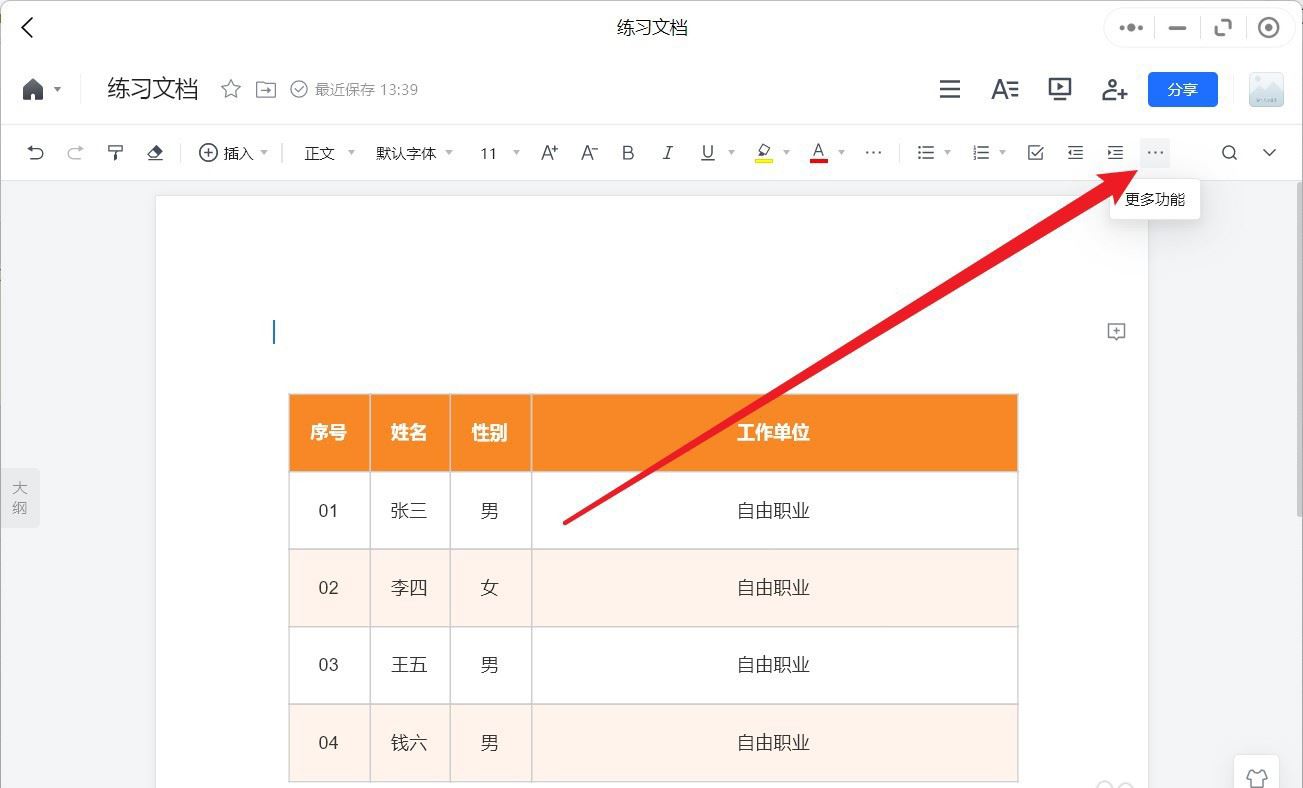Click the eraser clear-format icon

(x=155, y=153)
